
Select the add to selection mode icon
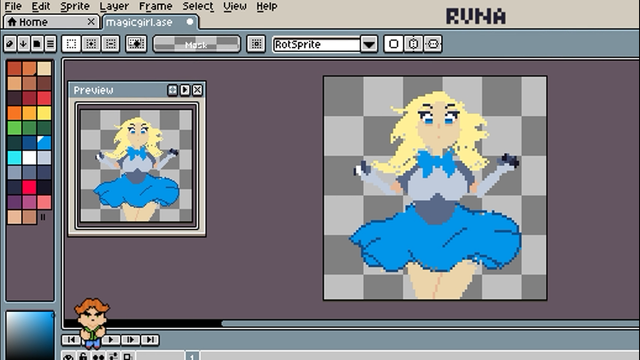point(91,44)
